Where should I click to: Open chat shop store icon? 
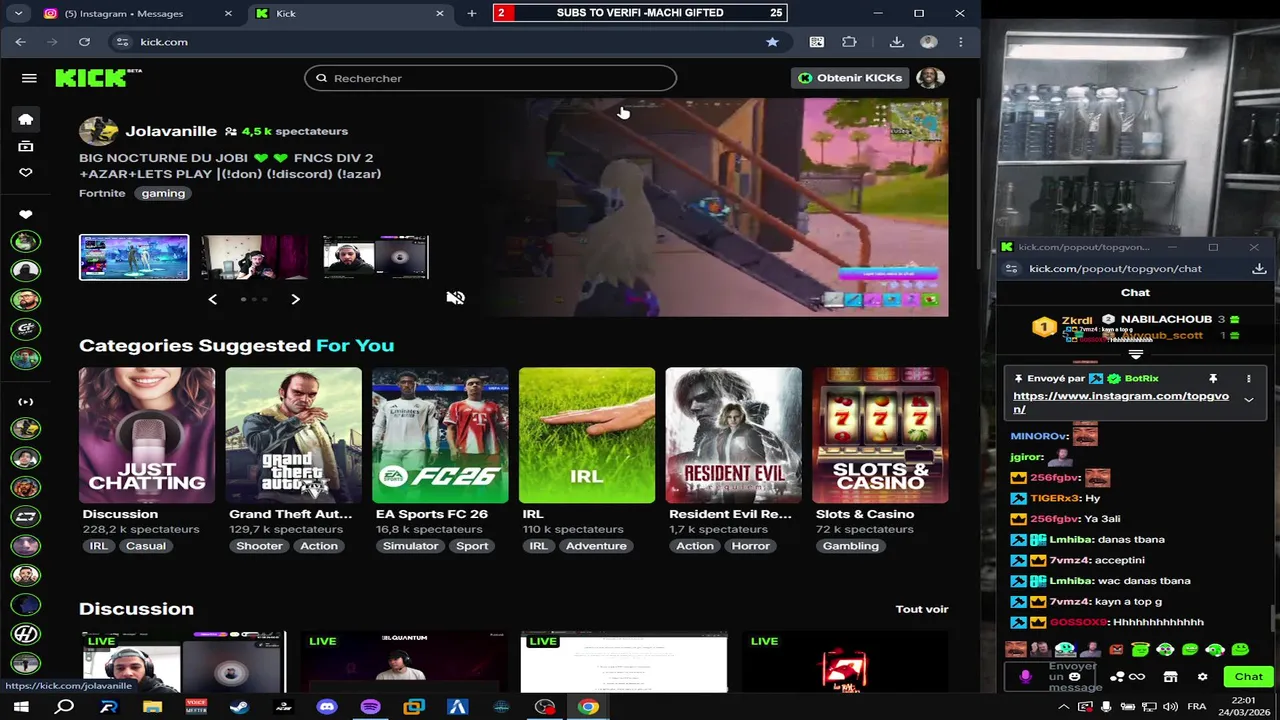[1170, 677]
